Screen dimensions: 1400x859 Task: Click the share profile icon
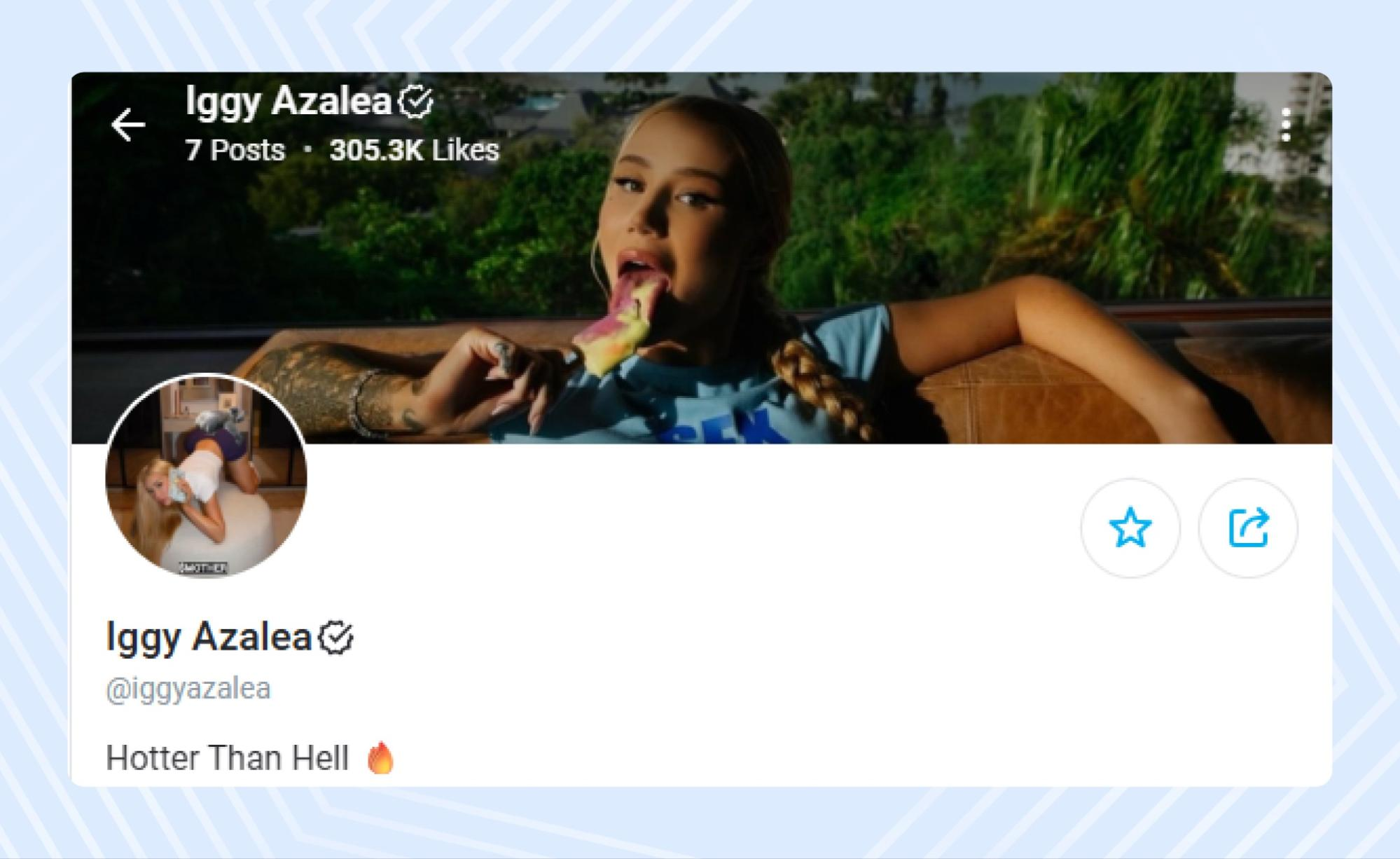(1248, 528)
